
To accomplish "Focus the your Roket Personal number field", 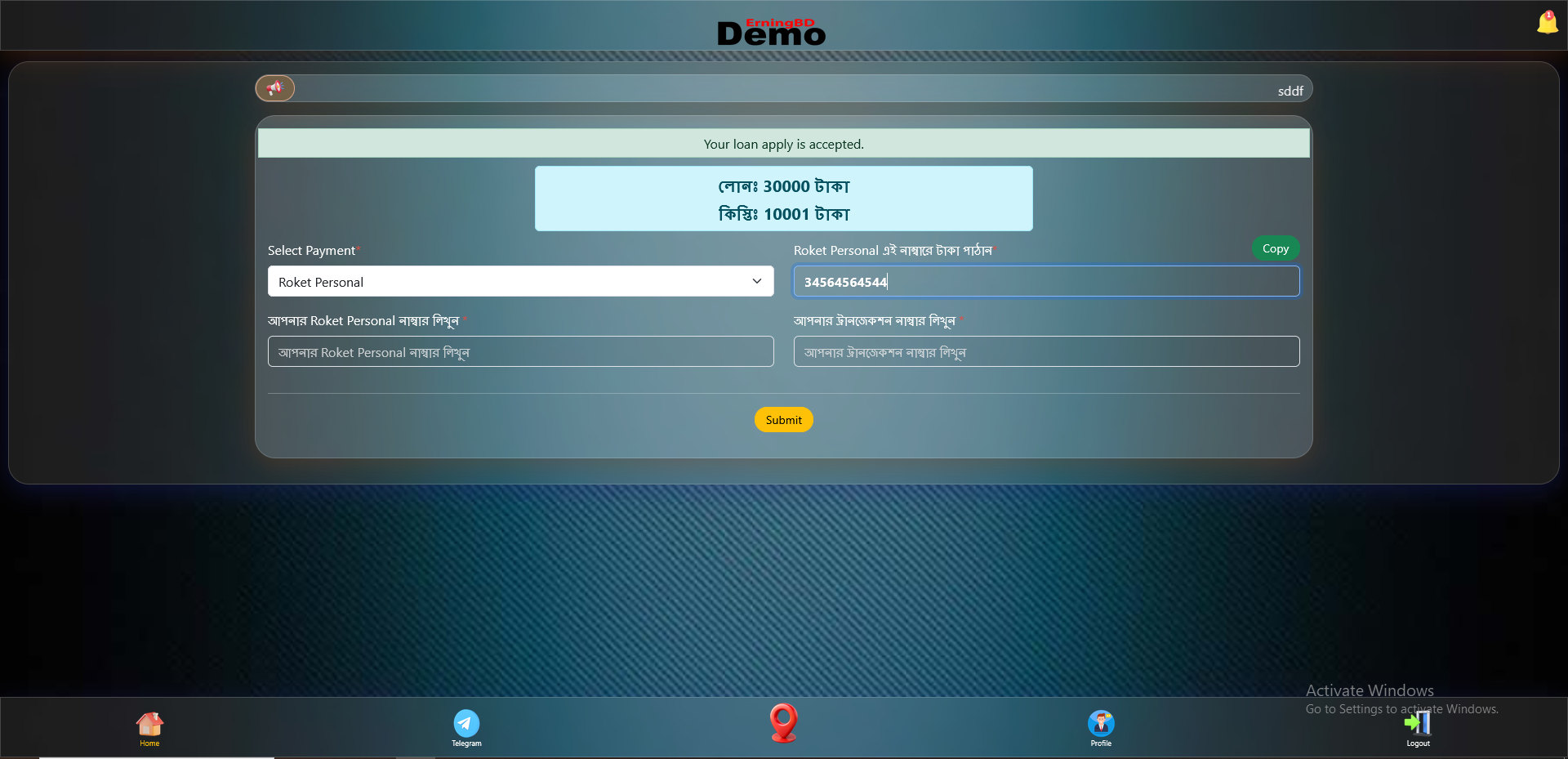I will point(520,352).
